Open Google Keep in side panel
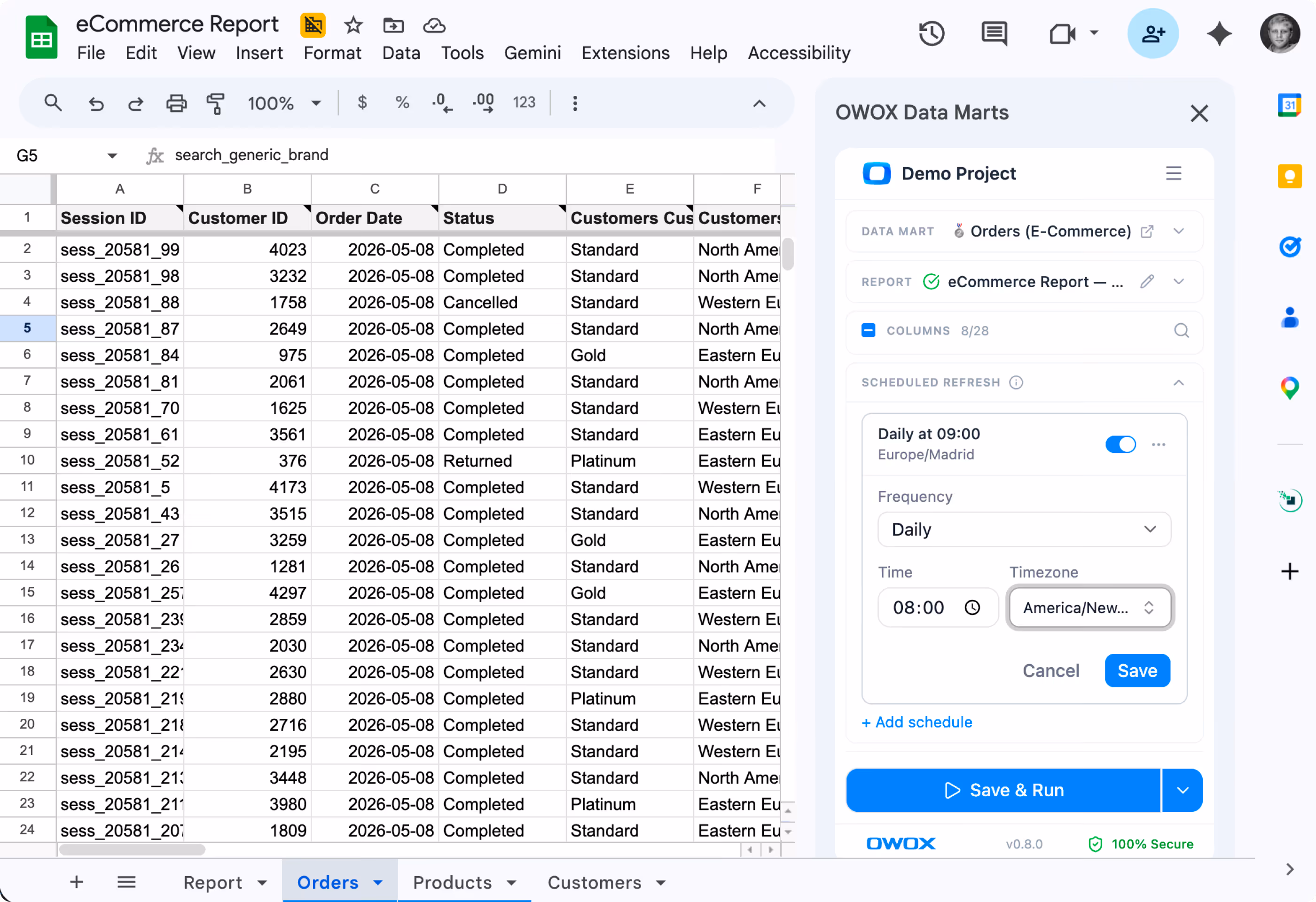The image size is (1316, 902). [x=1289, y=176]
